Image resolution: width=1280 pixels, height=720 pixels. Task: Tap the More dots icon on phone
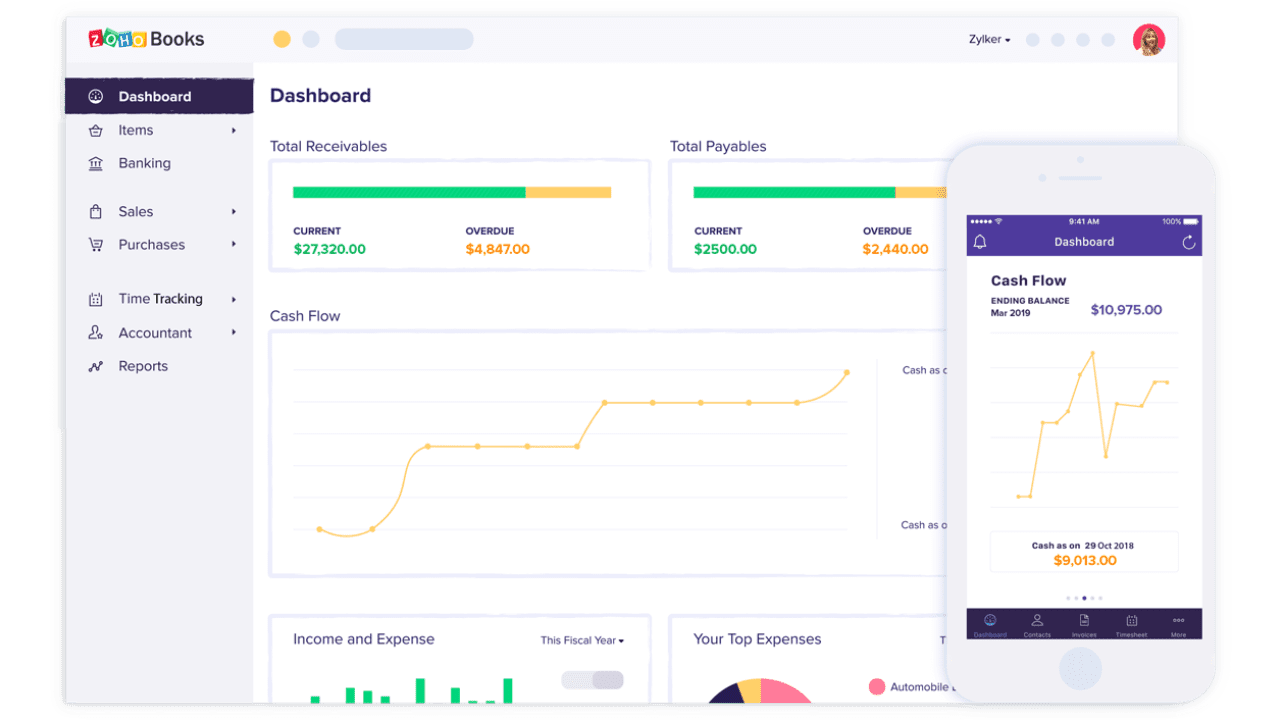(1178, 621)
